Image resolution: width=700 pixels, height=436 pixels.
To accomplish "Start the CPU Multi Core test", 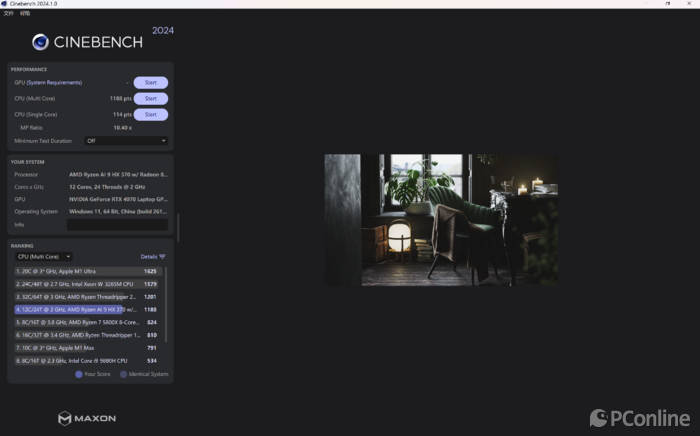I will point(151,99).
